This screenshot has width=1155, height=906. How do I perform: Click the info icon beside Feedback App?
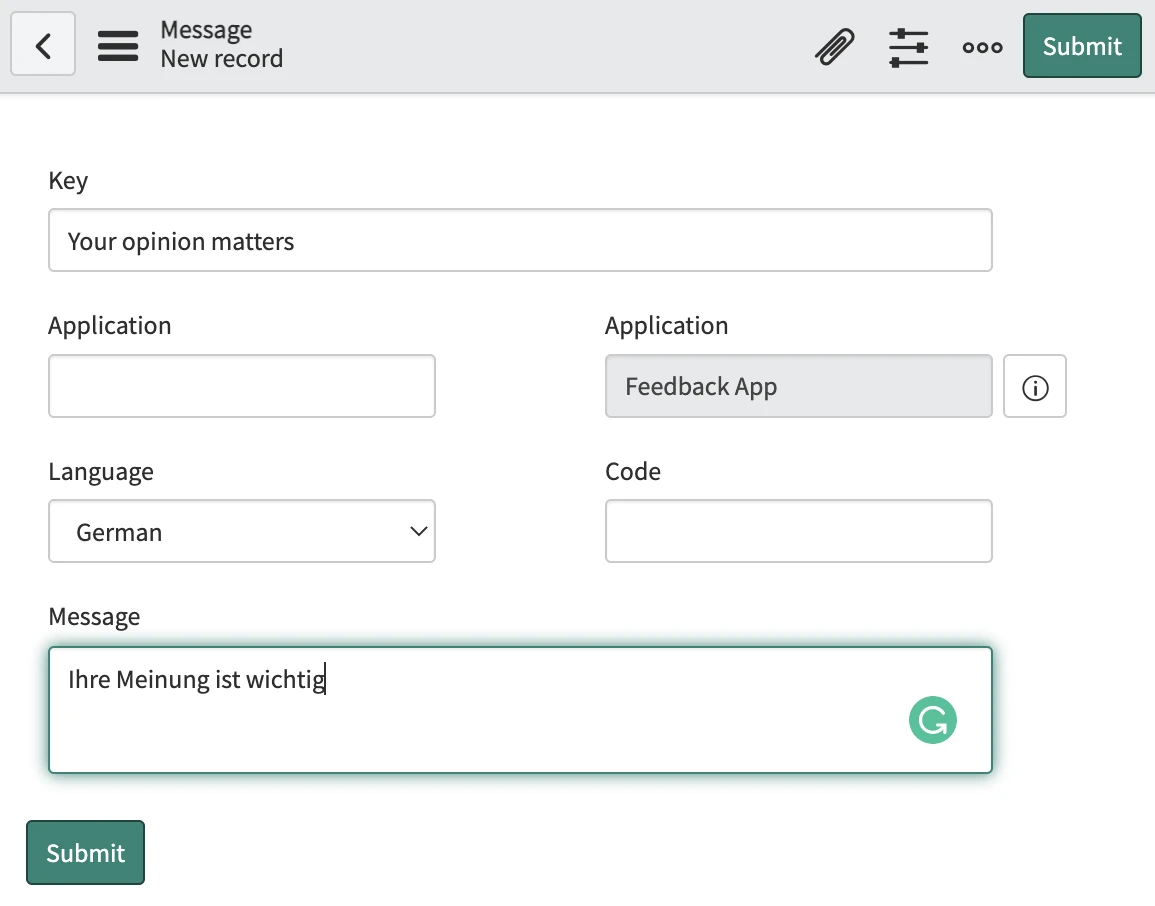point(1035,387)
